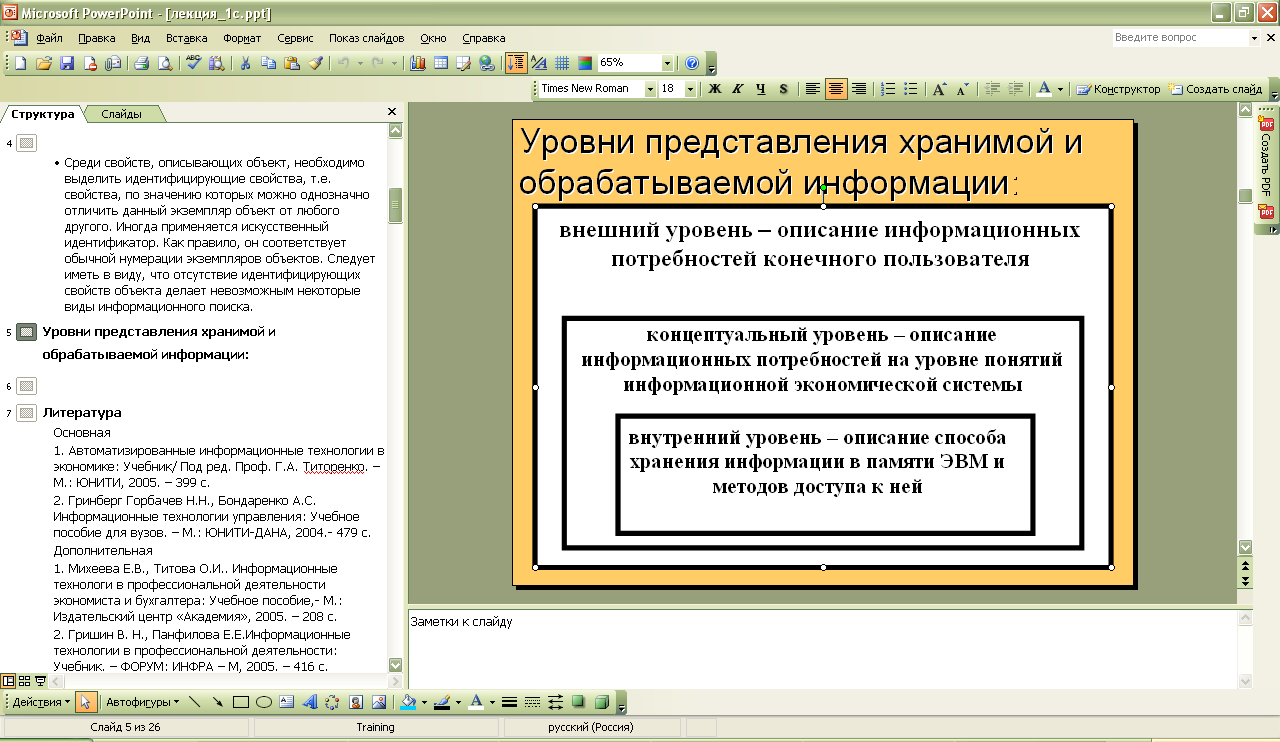Decrease the font size with the smaller A button
The image size is (1280, 742).
(x=962, y=89)
